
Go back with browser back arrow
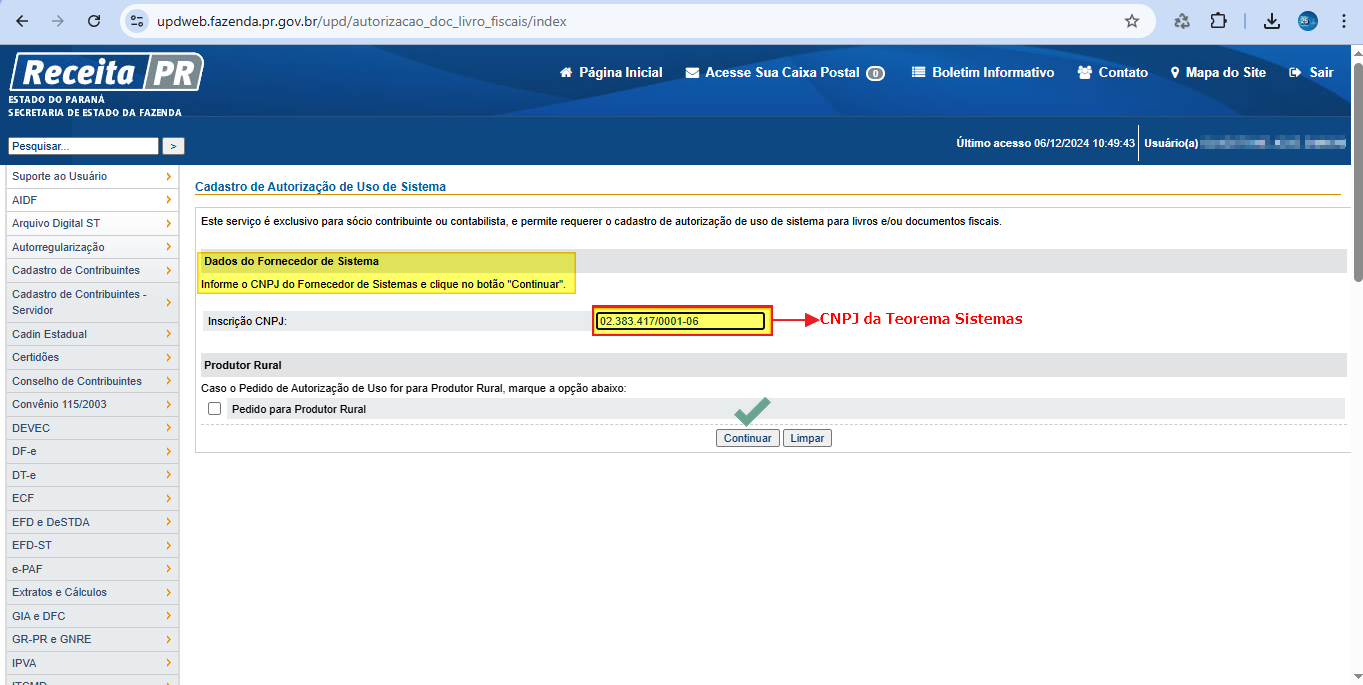24,21
